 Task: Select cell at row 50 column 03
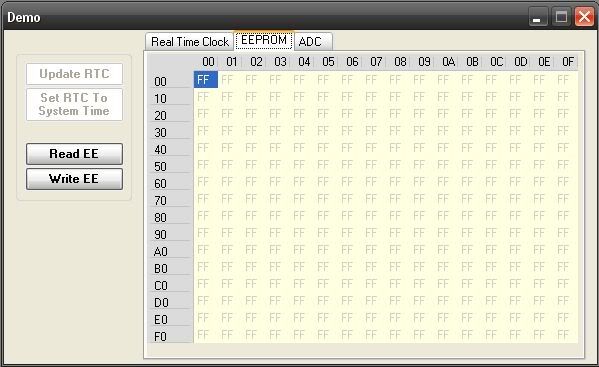(x=278, y=165)
